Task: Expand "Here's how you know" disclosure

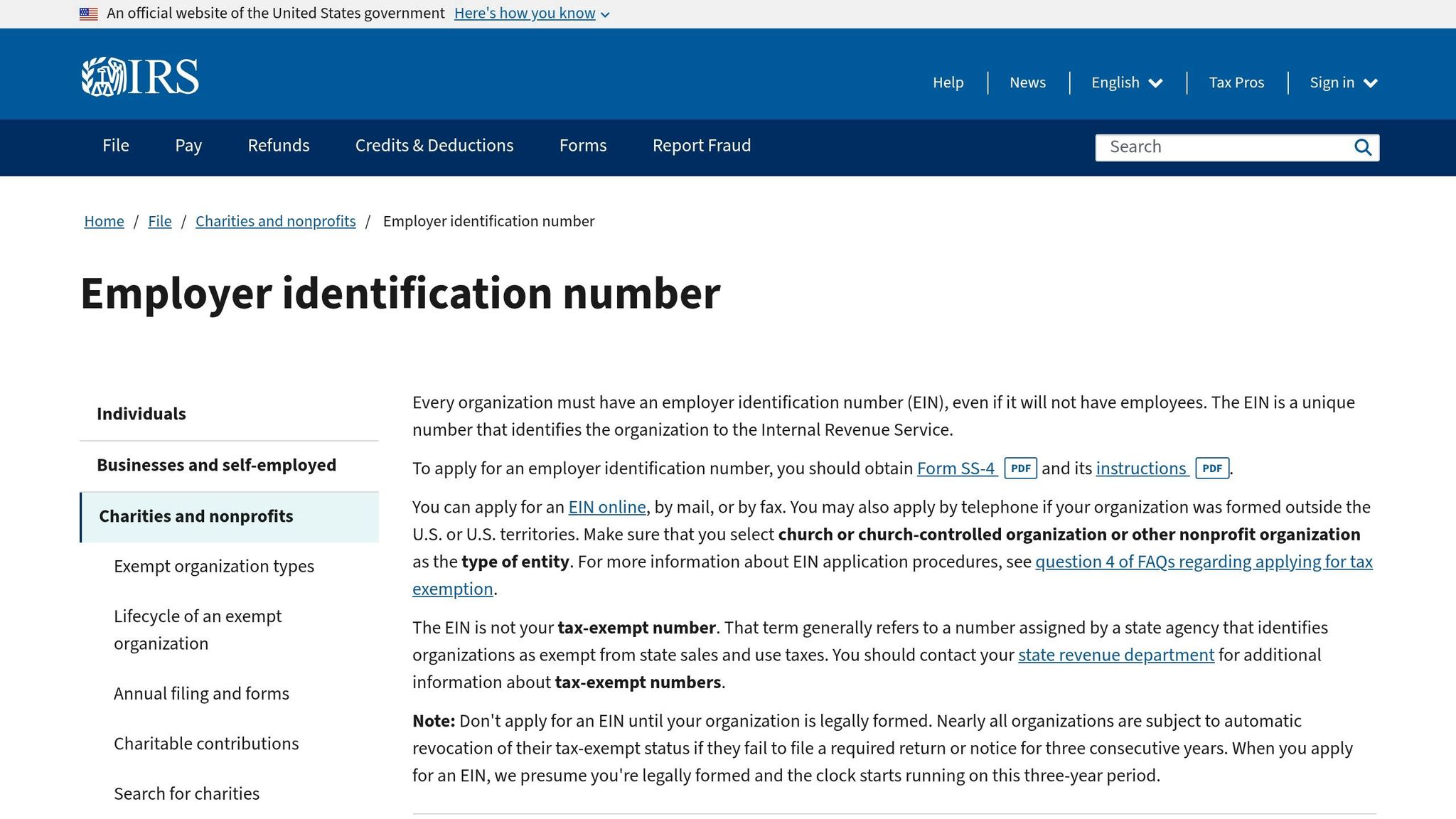Action: click(532, 14)
